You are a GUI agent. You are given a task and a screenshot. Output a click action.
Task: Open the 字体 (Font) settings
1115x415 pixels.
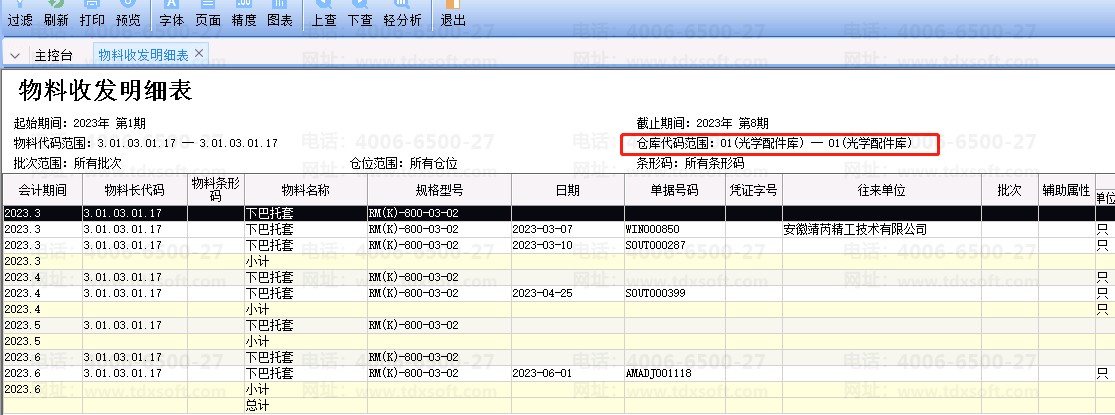coord(172,14)
